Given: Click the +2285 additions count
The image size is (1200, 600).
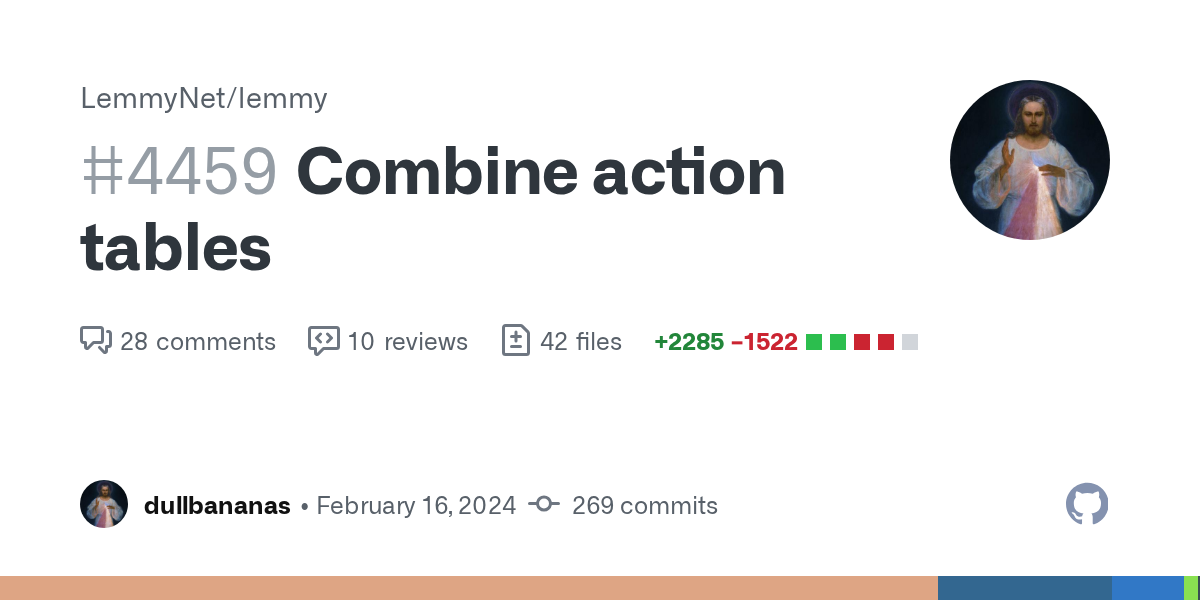Looking at the screenshot, I should coord(689,342).
